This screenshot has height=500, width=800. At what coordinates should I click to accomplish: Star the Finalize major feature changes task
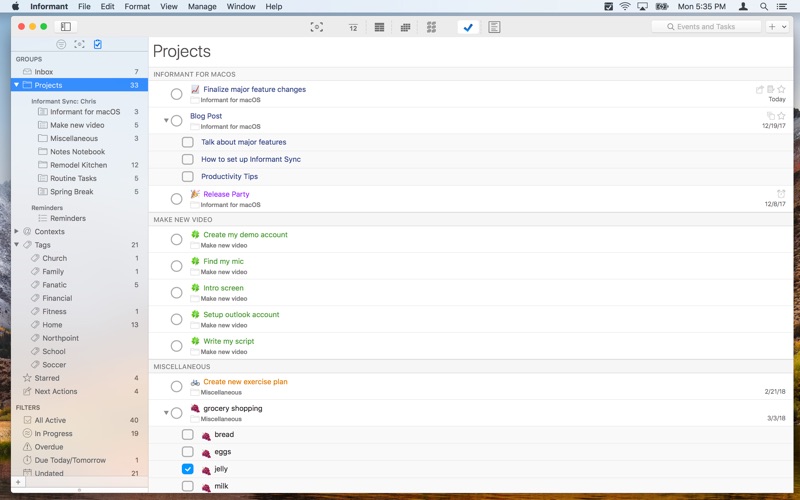tap(781, 89)
